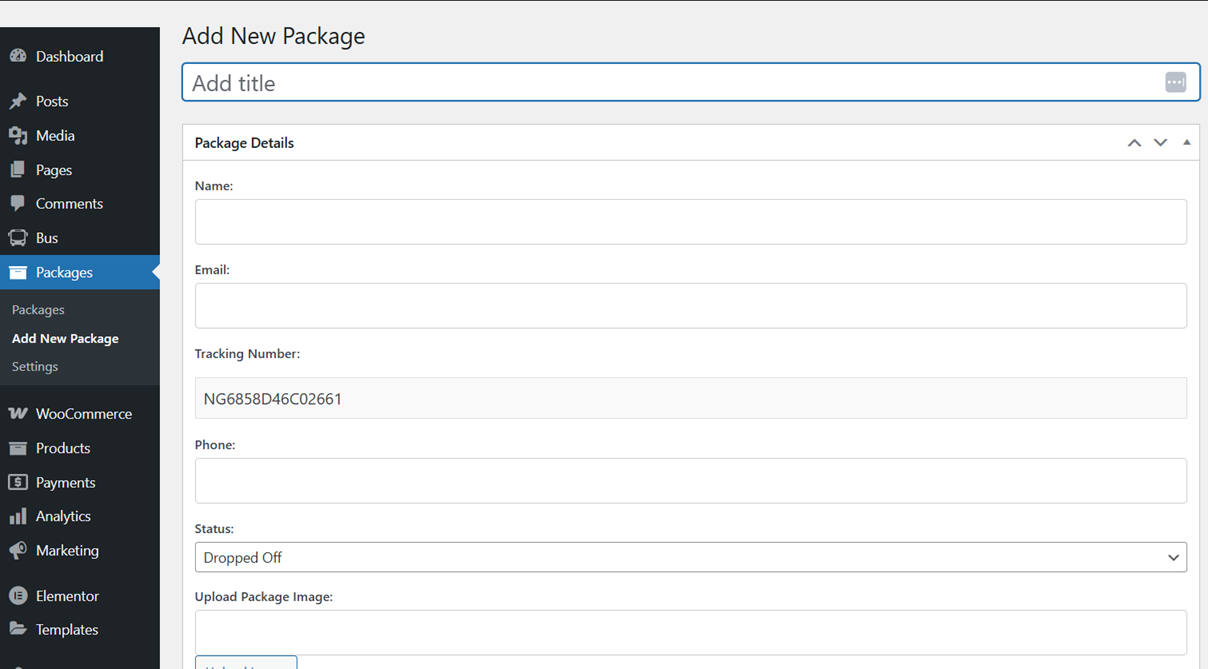Click the Bus icon in sidebar
Image resolution: width=1208 pixels, height=669 pixels.
tap(18, 238)
